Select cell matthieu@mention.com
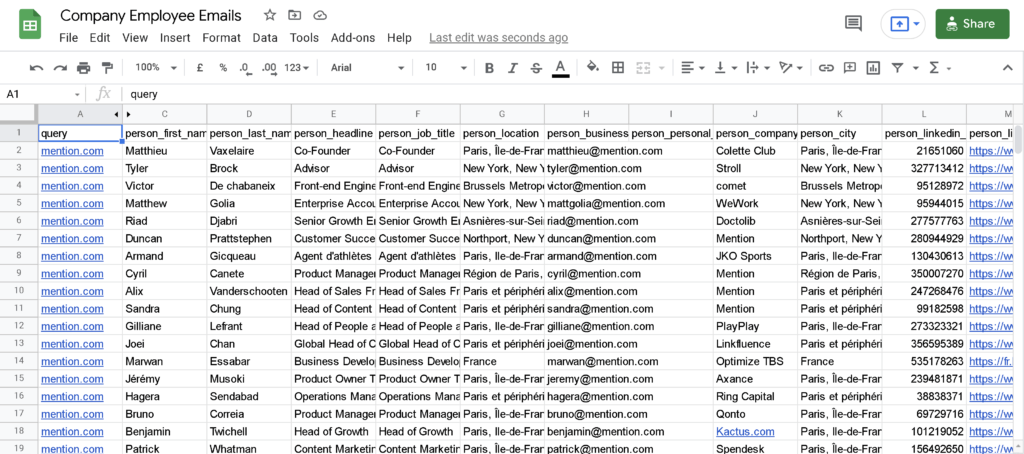The height and width of the screenshot is (454, 1024). coord(586,151)
